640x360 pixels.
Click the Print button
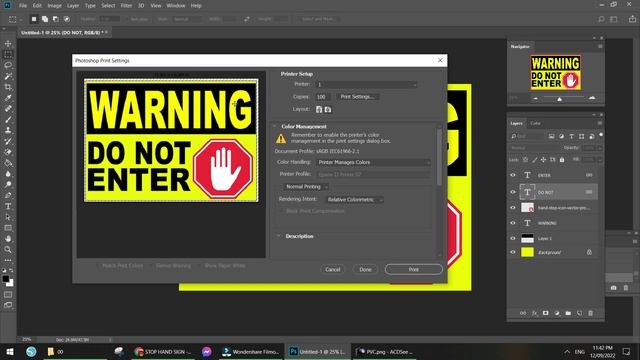coord(413,269)
